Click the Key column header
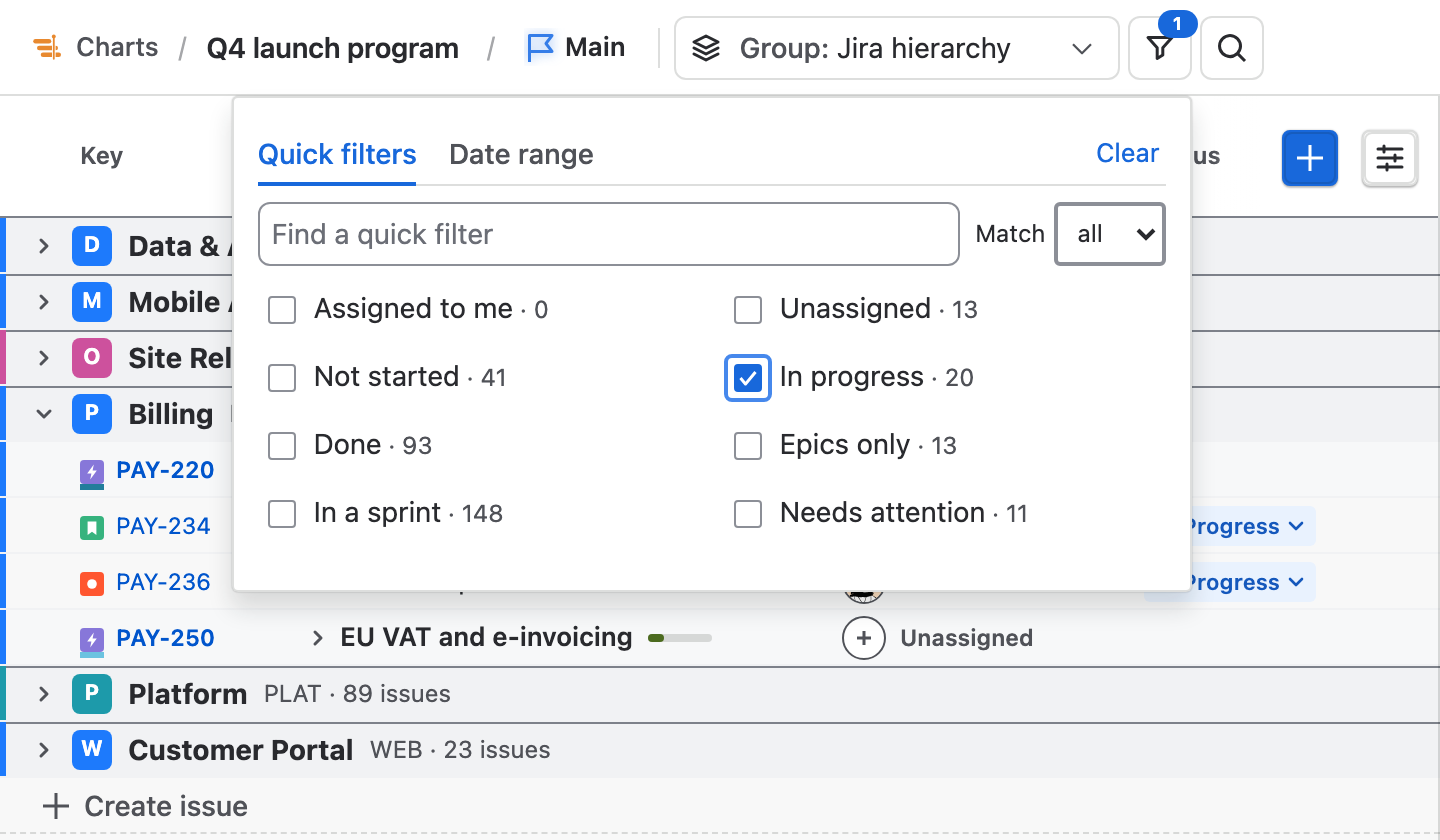Screen dimensions: 1440x840 102,156
